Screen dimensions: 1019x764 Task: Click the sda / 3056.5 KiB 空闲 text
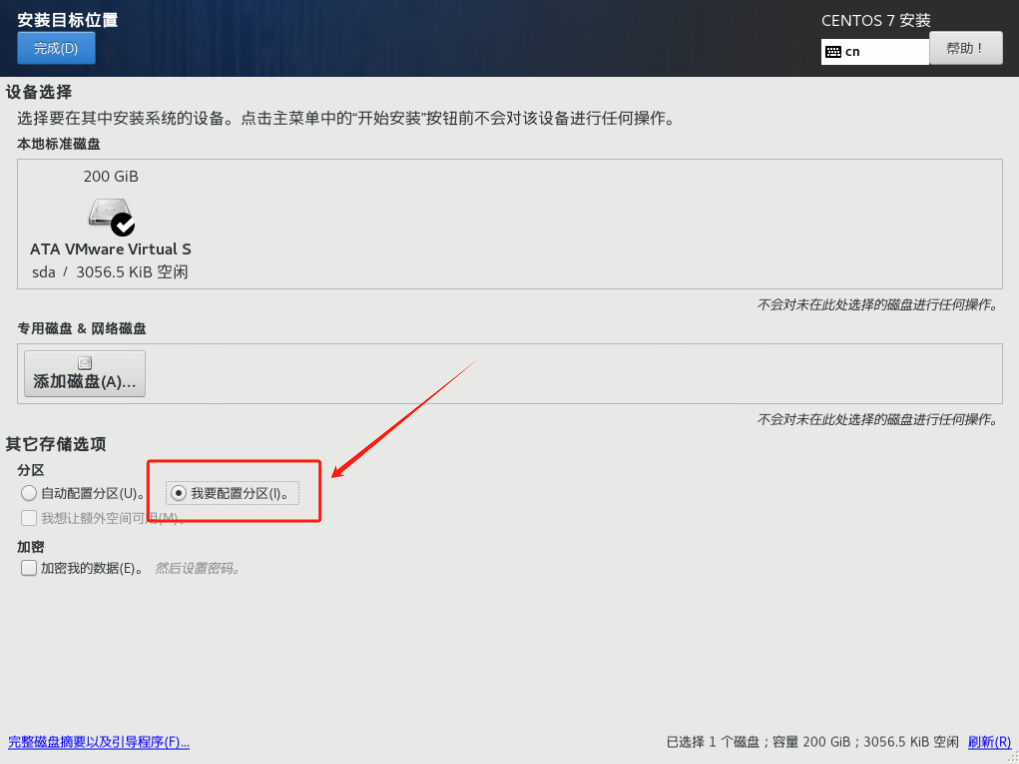[110, 272]
